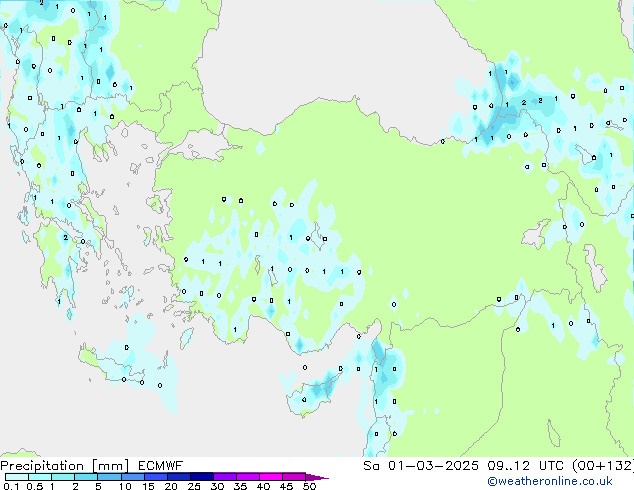Click the legend swatch between 2 and 5
The width and height of the screenshot is (634, 490).
point(86,477)
